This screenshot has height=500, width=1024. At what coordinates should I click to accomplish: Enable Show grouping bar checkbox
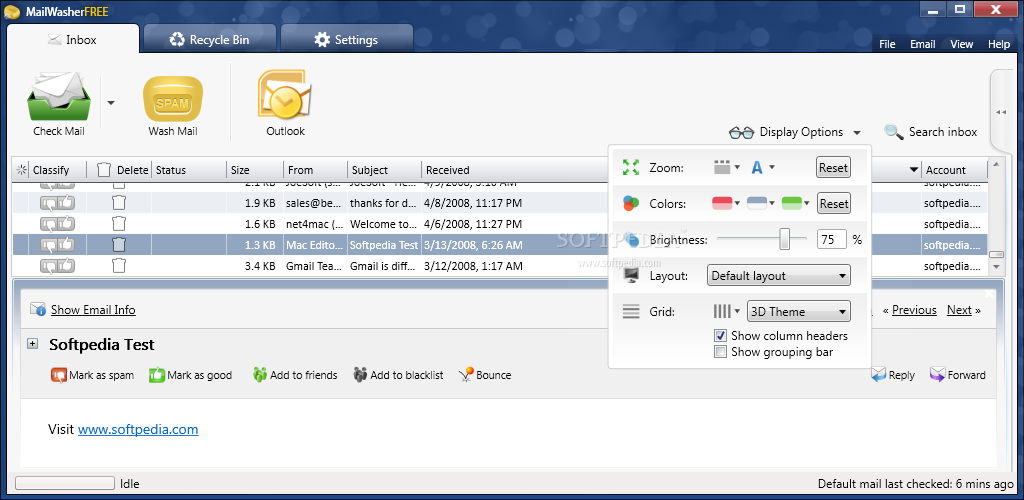coord(720,352)
